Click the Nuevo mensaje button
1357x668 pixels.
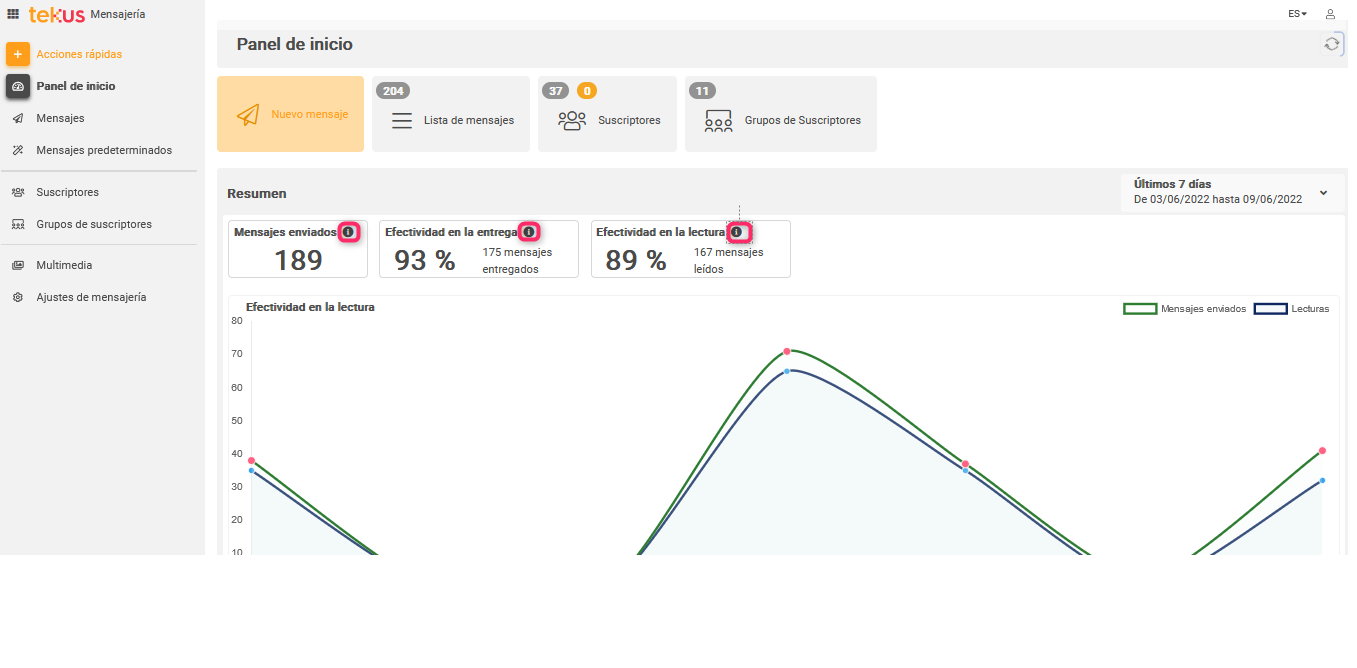tap(290, 115)
